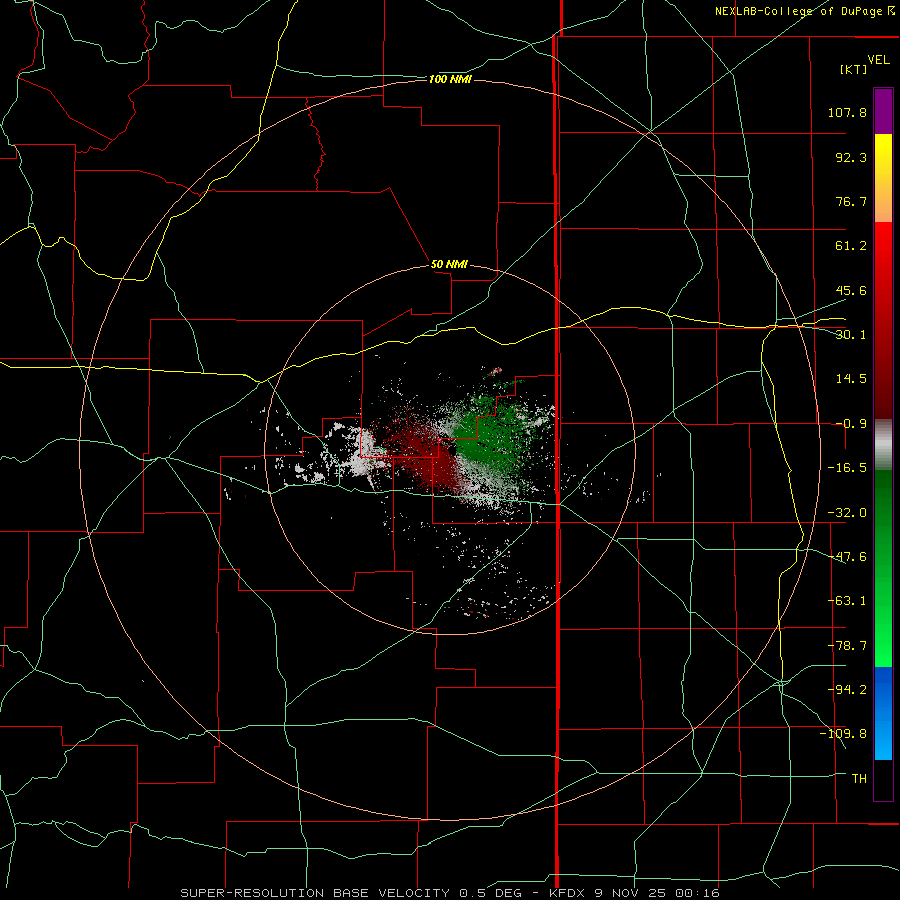Viewport: 900px width, 900px height.
Task: Pick the blue segment of velocity color bar
Action: pos(883,713)
